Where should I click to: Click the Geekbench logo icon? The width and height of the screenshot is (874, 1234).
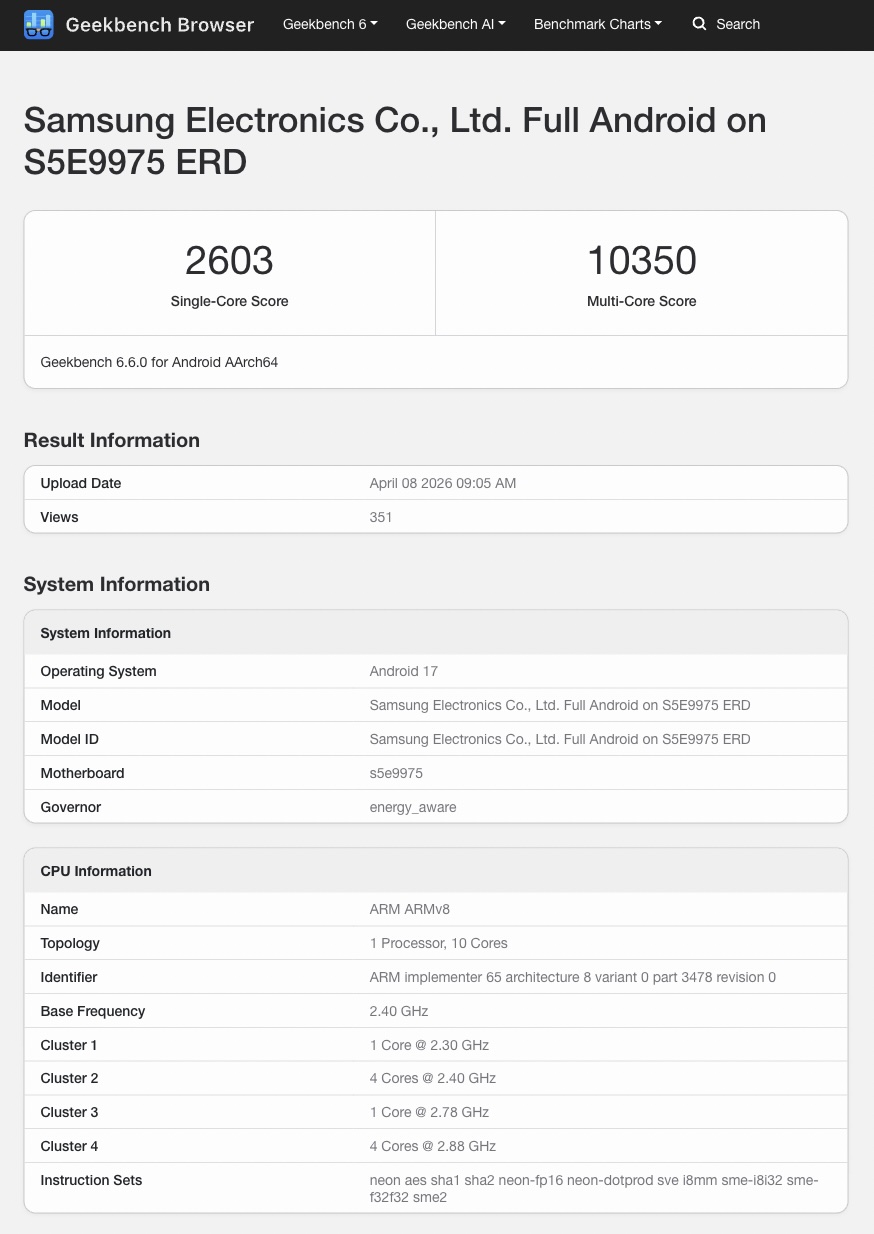point(38,24)
